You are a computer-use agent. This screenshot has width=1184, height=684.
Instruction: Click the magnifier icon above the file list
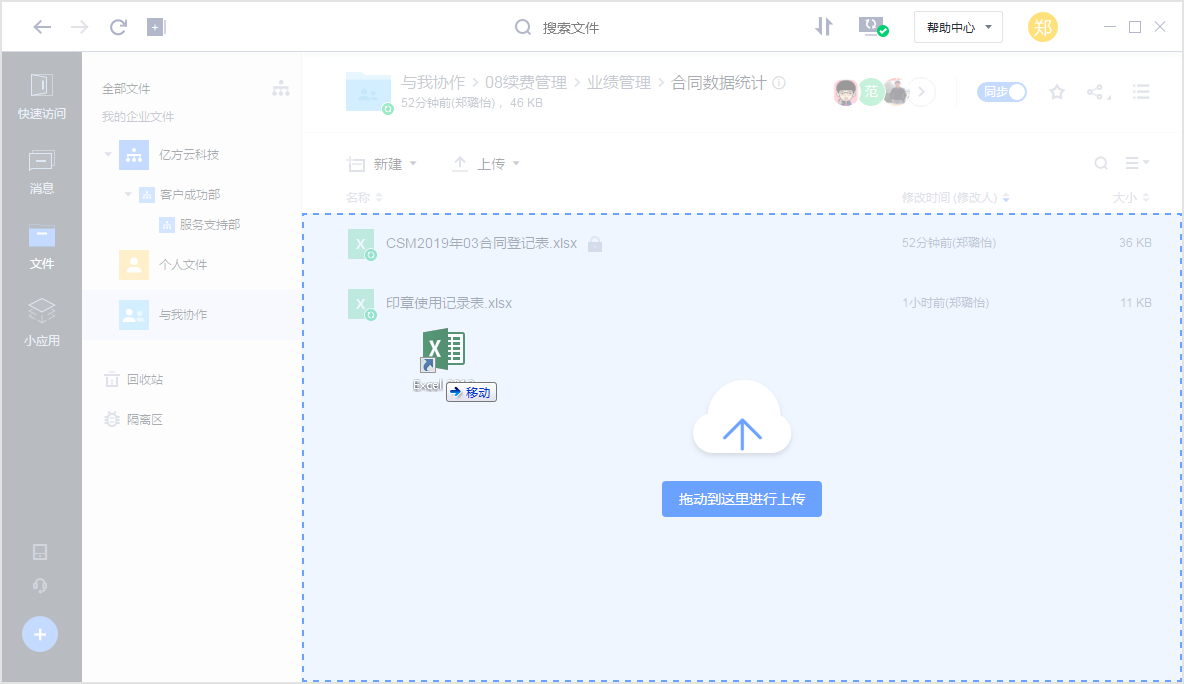pyautogui.click(x=1100, y=162)
